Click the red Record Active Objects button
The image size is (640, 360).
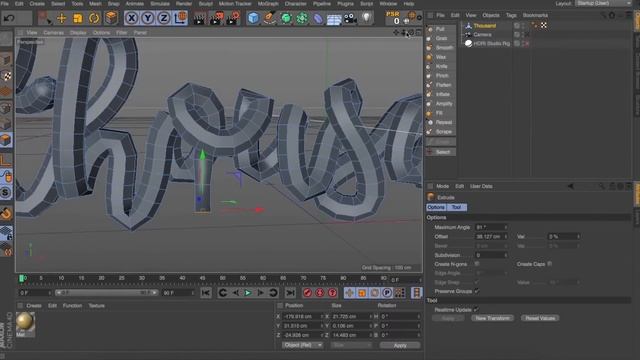click(x=307, y=293)
